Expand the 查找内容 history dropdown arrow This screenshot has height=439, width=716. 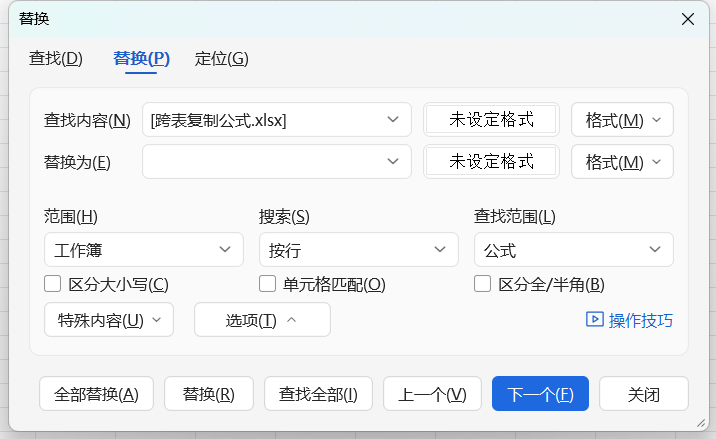point(392,120)
